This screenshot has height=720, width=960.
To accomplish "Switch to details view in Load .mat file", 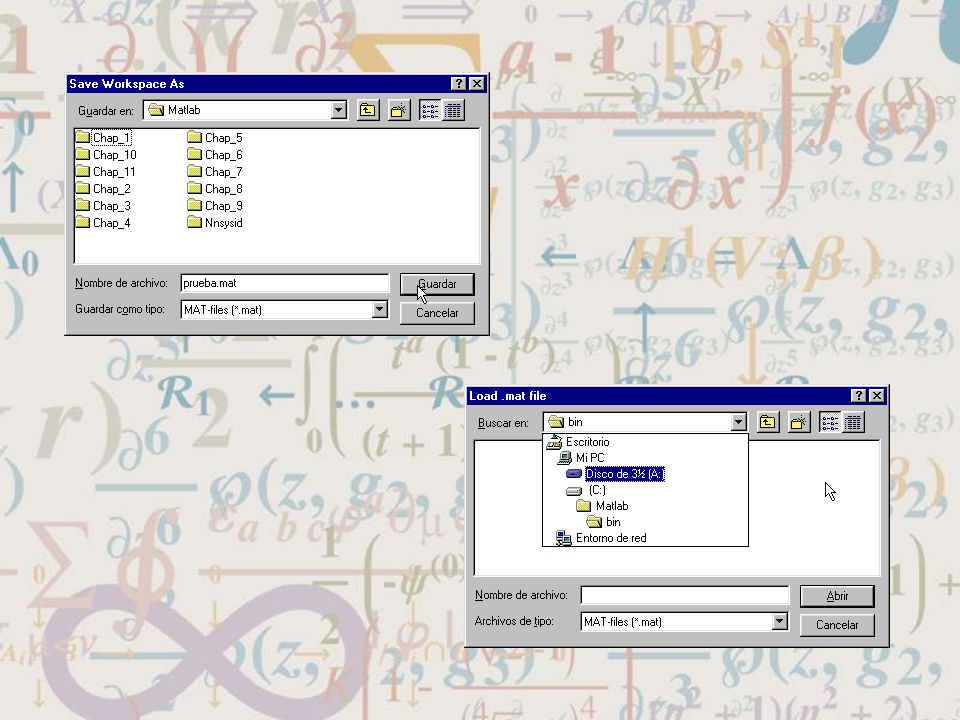I will 853,422.
